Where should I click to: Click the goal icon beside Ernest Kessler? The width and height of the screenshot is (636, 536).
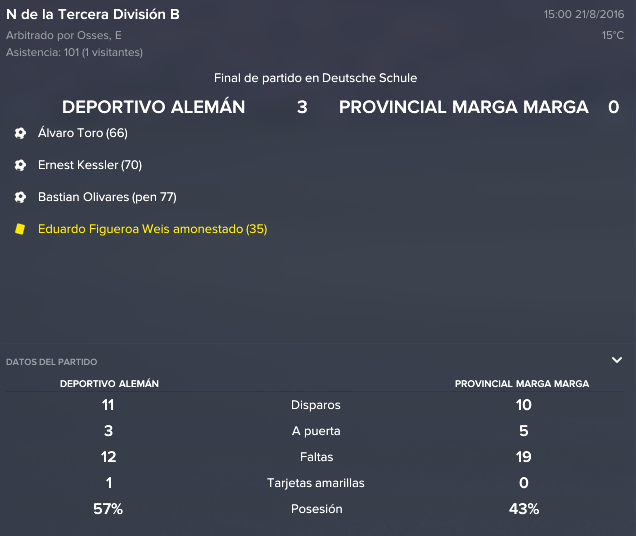[x=20, y=165]
